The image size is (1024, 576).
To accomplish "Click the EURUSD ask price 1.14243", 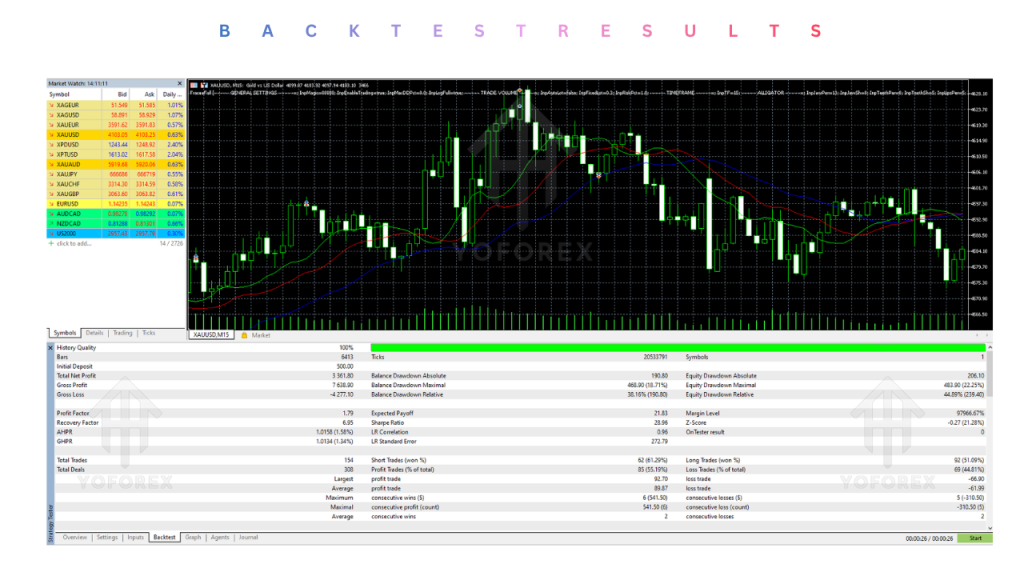I will pos(145,204).
